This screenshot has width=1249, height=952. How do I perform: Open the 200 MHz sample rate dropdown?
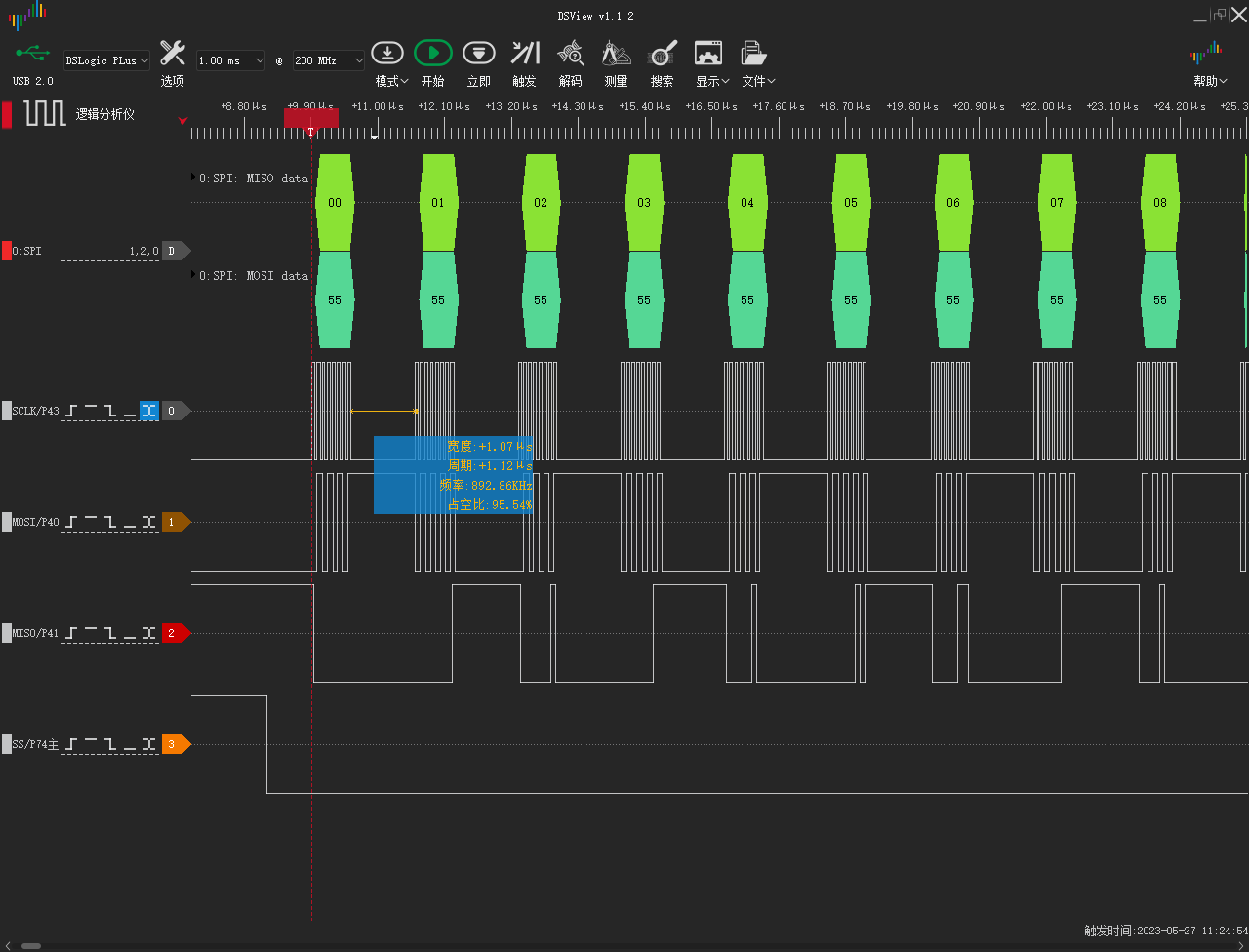[329, 60]
